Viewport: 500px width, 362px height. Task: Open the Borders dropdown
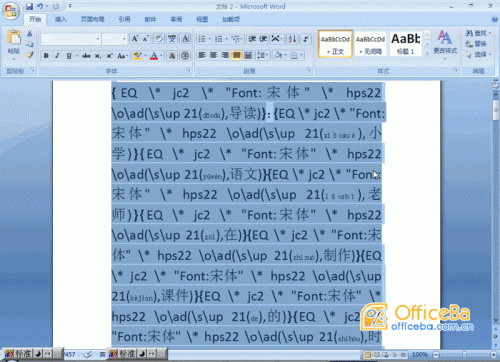pyautogui.click(x=296, y=55)
